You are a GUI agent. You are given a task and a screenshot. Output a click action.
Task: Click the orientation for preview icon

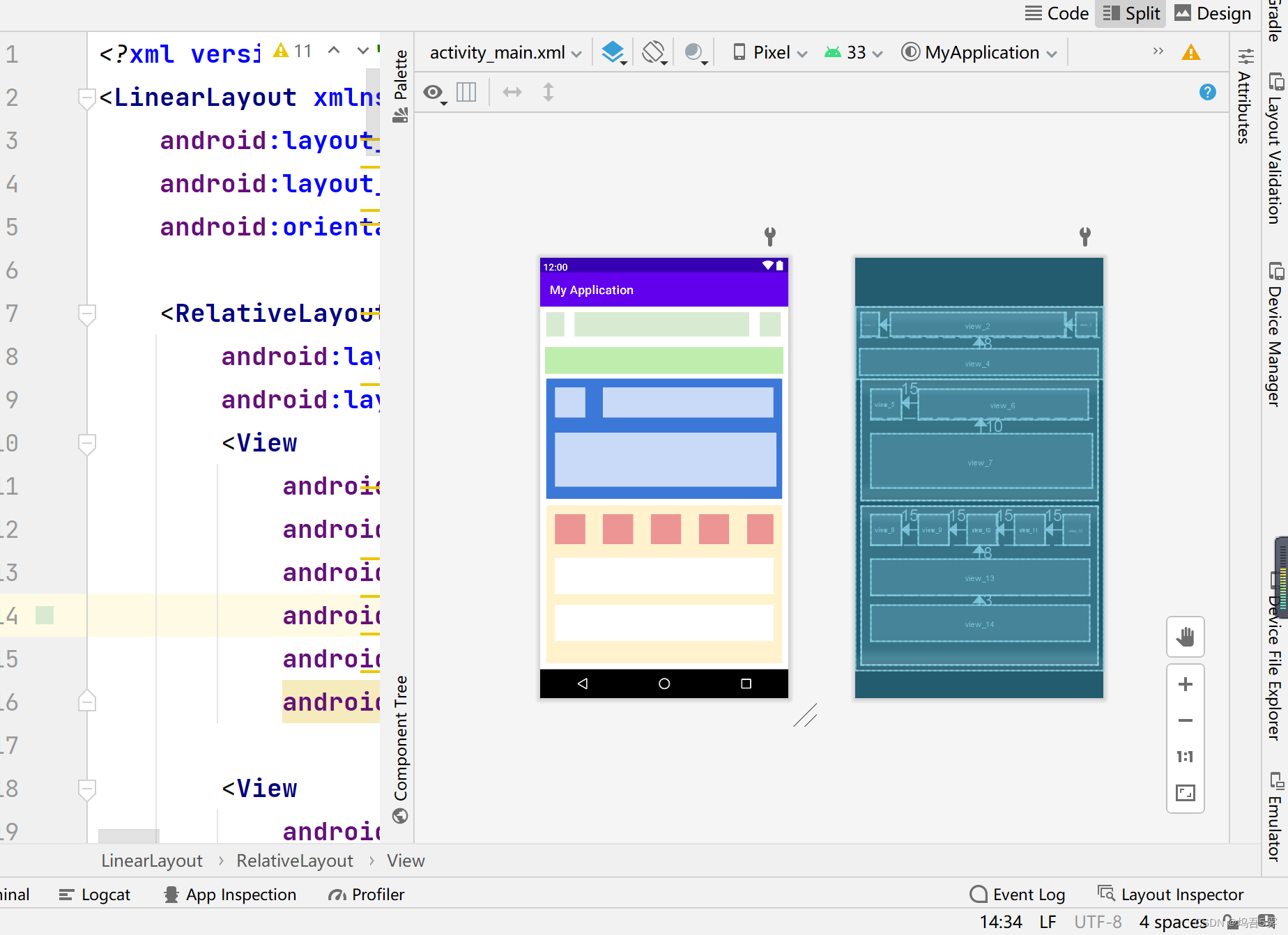pyautogui.click(x=654, y=52)
